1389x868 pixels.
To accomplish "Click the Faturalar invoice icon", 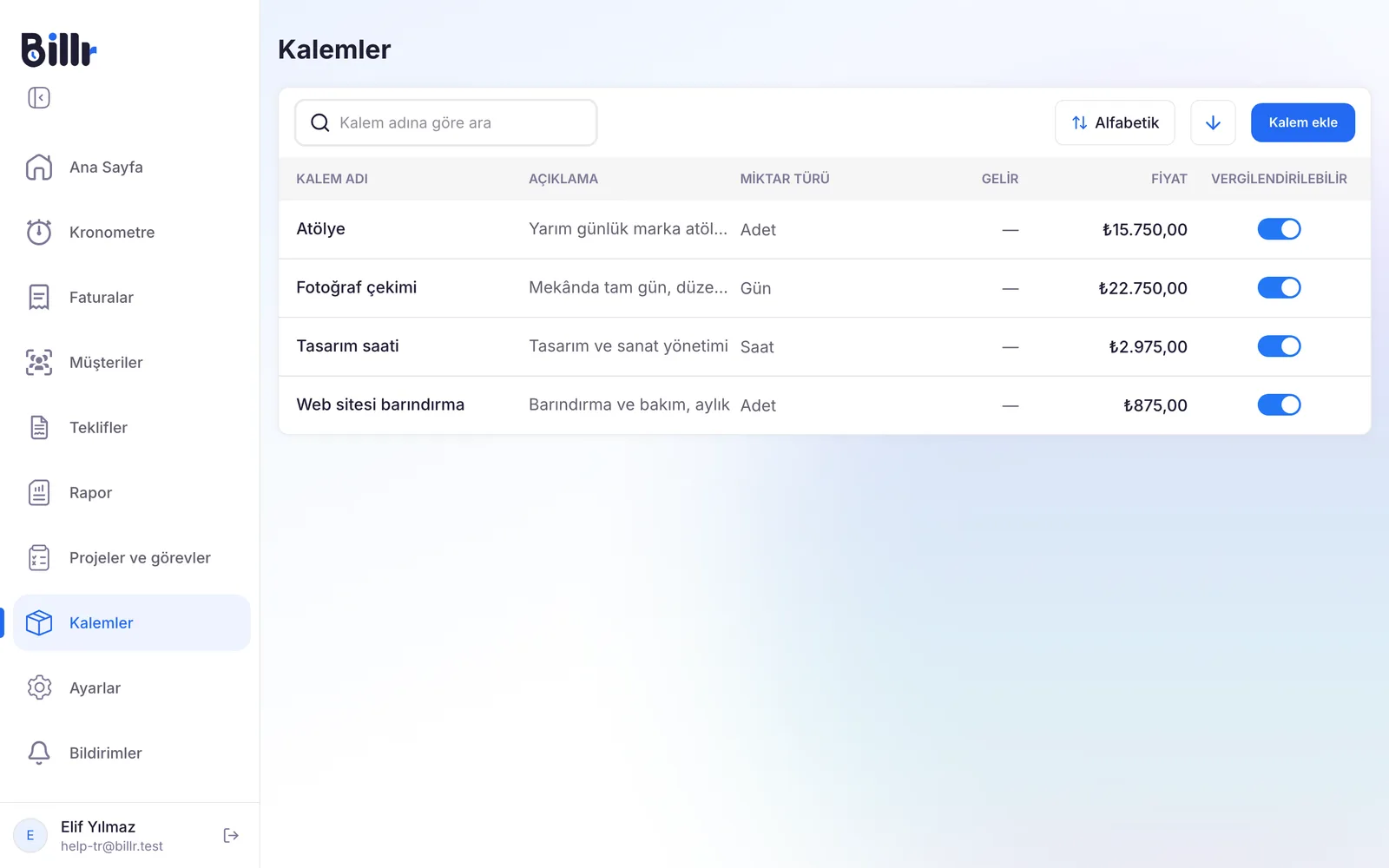I will point(39,297).
